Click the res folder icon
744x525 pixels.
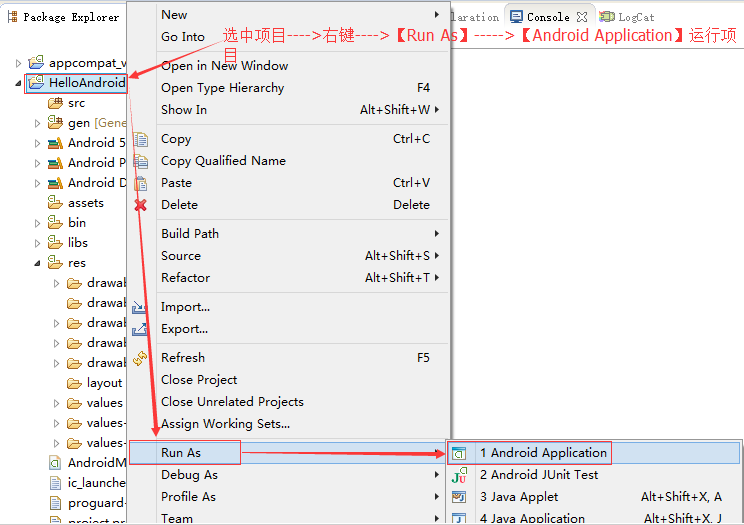[55, 262]
